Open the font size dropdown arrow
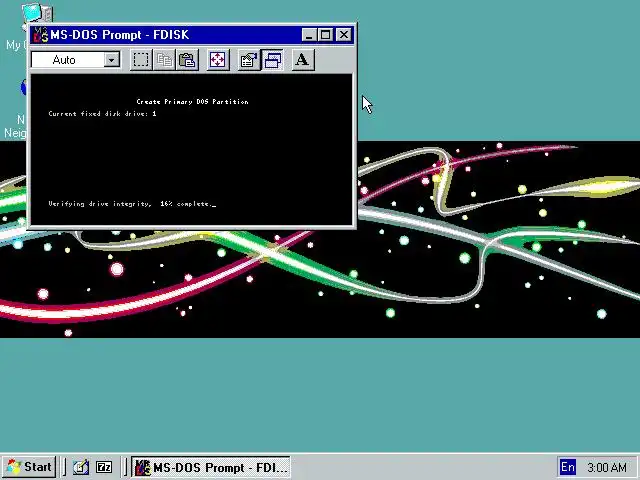Screen dimensions: 640x480 111,60
